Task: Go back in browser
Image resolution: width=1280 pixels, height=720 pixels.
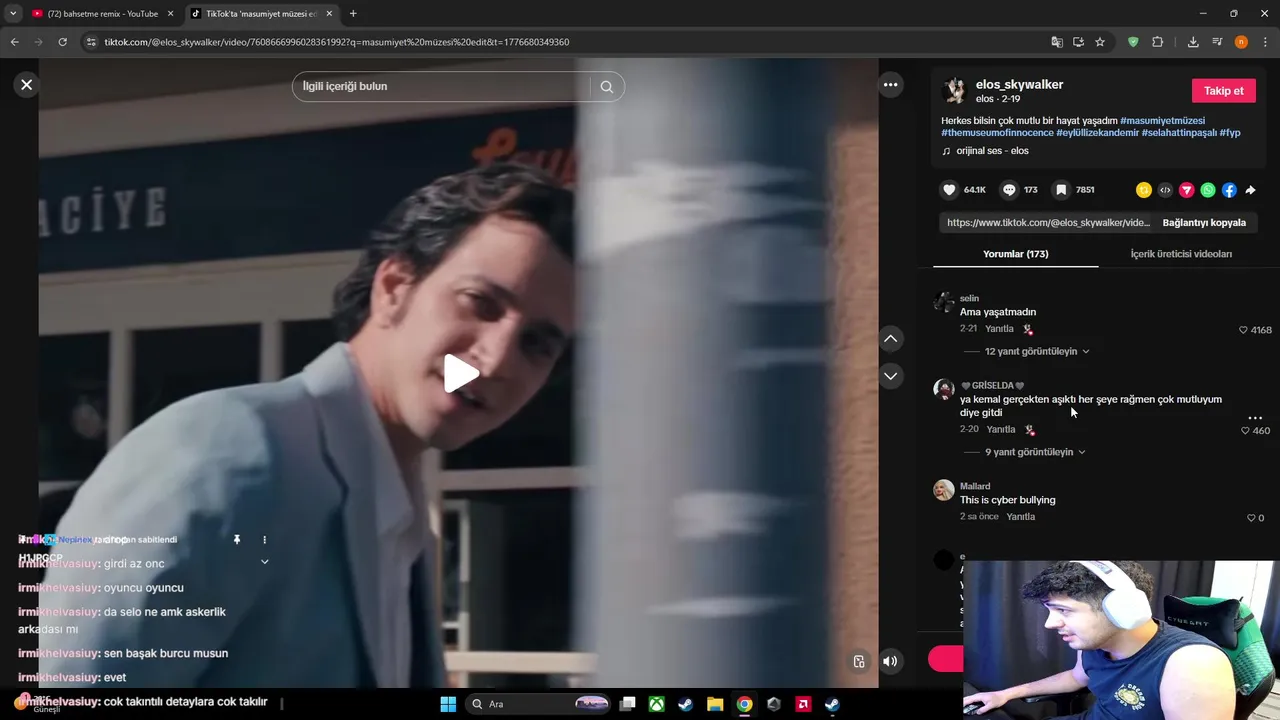Action: point(15,42)
